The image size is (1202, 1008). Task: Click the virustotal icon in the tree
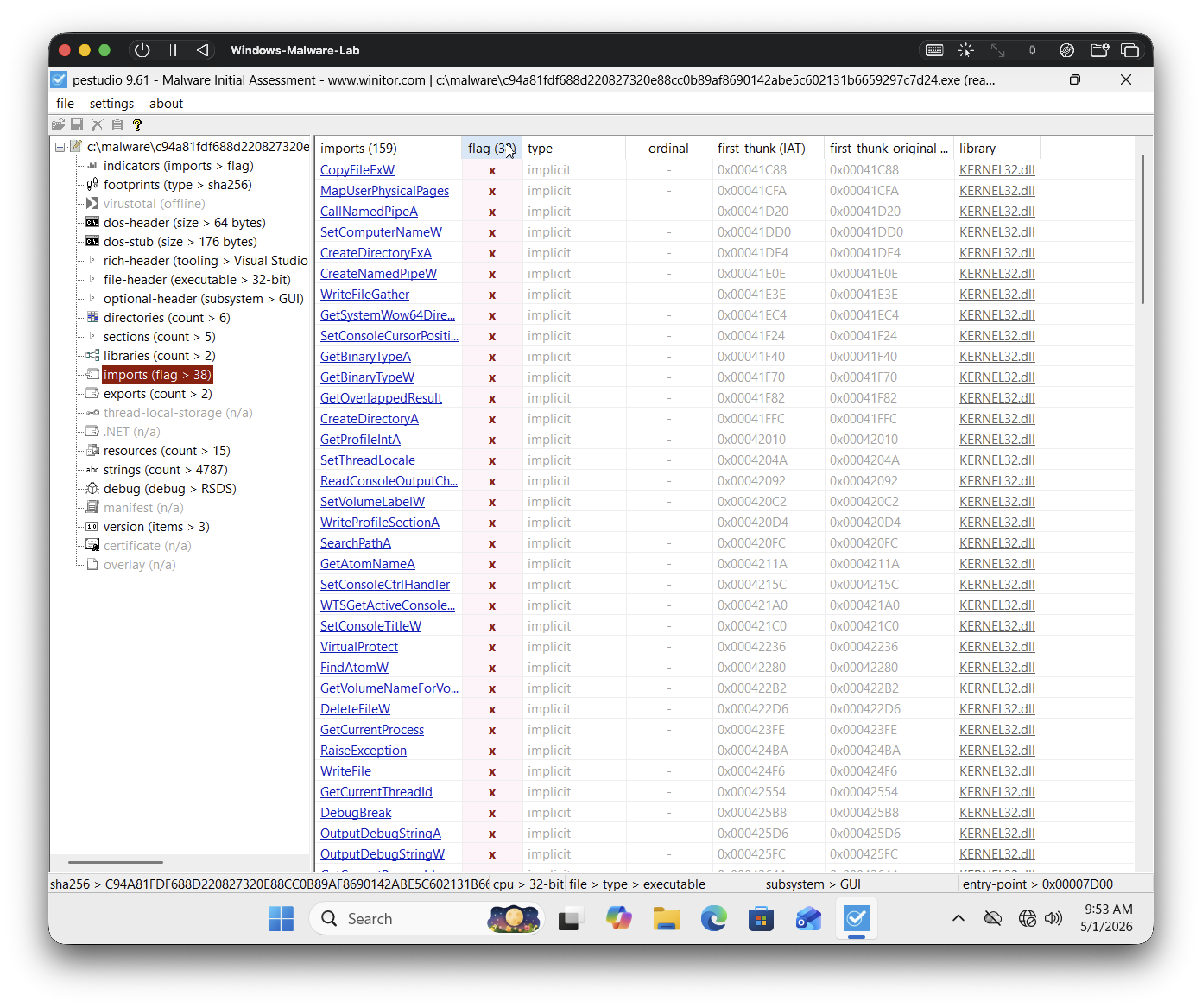[92, 204]
